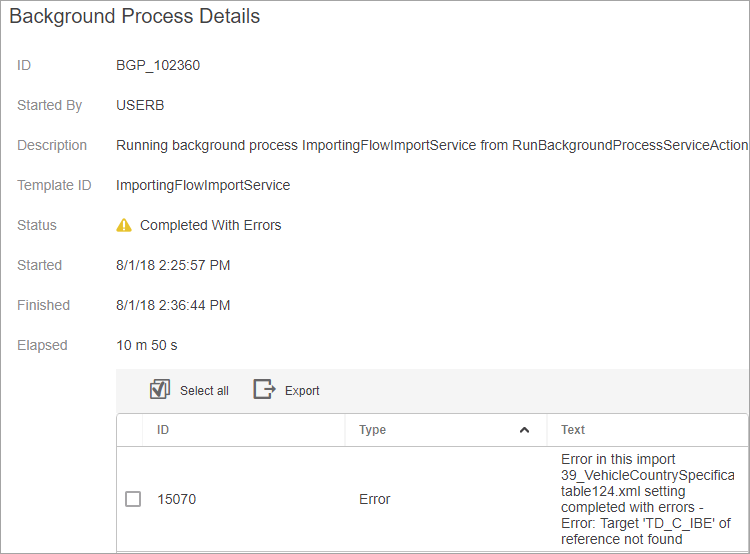Click the elapsed time value 10 m 50 s
This screenshot has height=554, width=750.
click(x=147, y=346)
